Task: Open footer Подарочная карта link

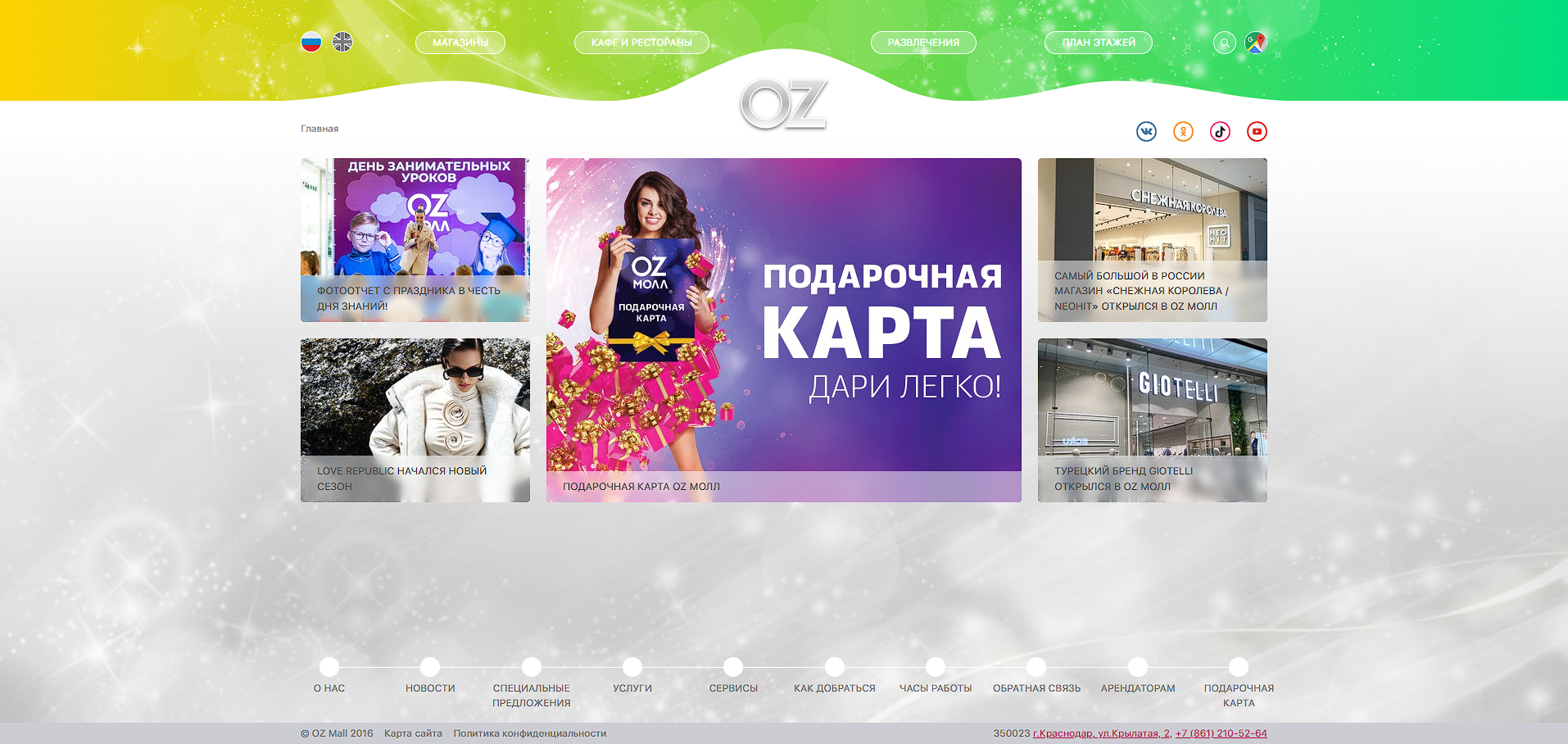Action: [1239, 696]
